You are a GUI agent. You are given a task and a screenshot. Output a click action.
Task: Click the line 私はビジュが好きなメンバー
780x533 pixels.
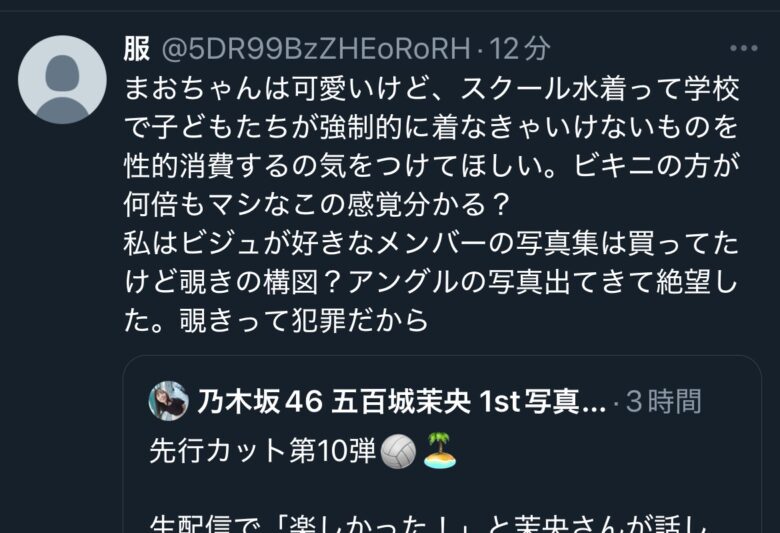(x=431, y=243)
